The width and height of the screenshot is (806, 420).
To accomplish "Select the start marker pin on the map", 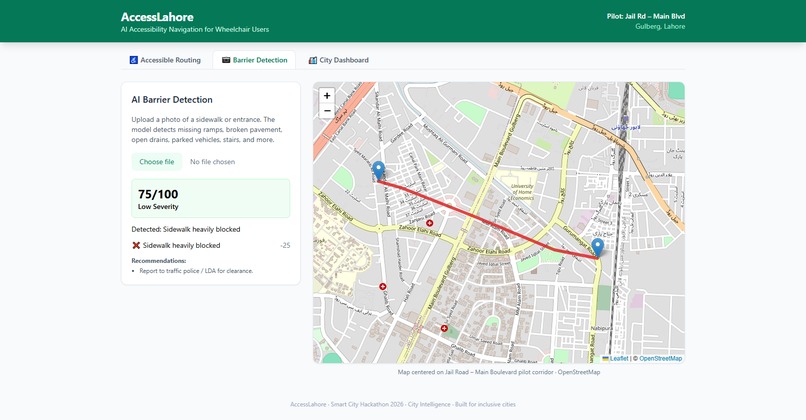I will tap(378, 171).
